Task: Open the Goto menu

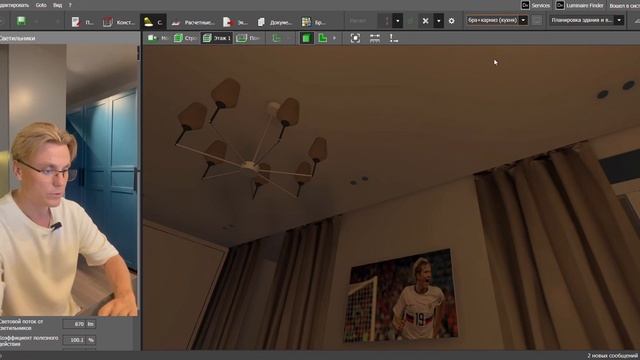Action: click(x=41, y=5)
